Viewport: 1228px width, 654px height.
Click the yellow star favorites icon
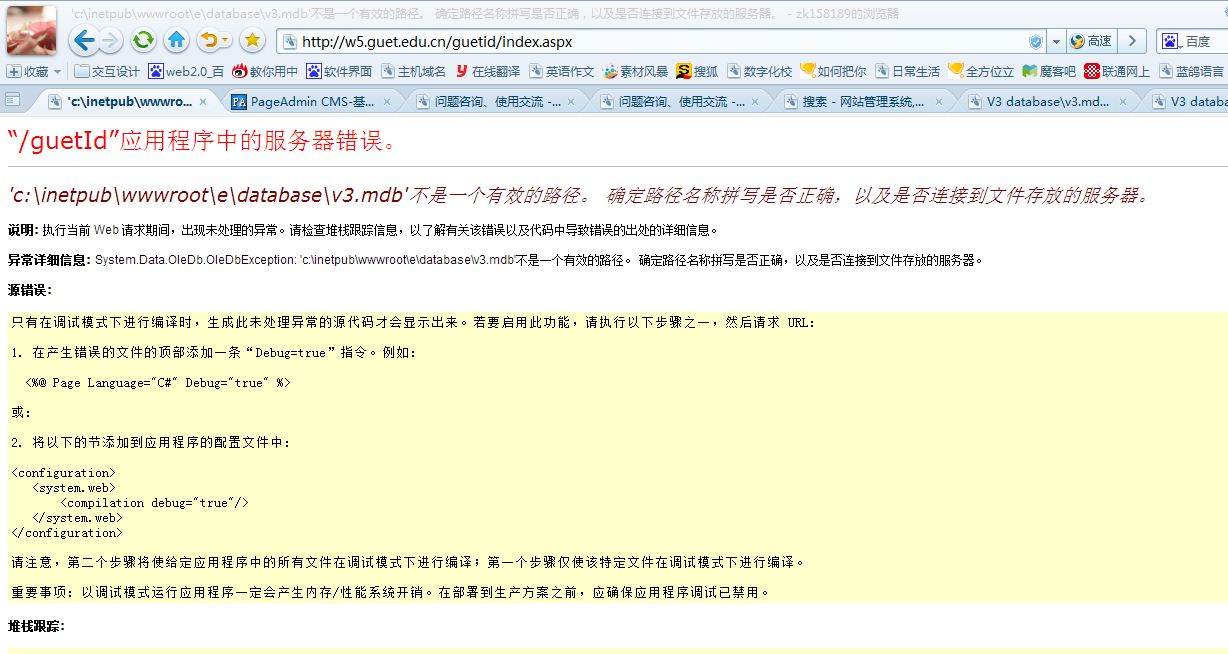(252, 41)
